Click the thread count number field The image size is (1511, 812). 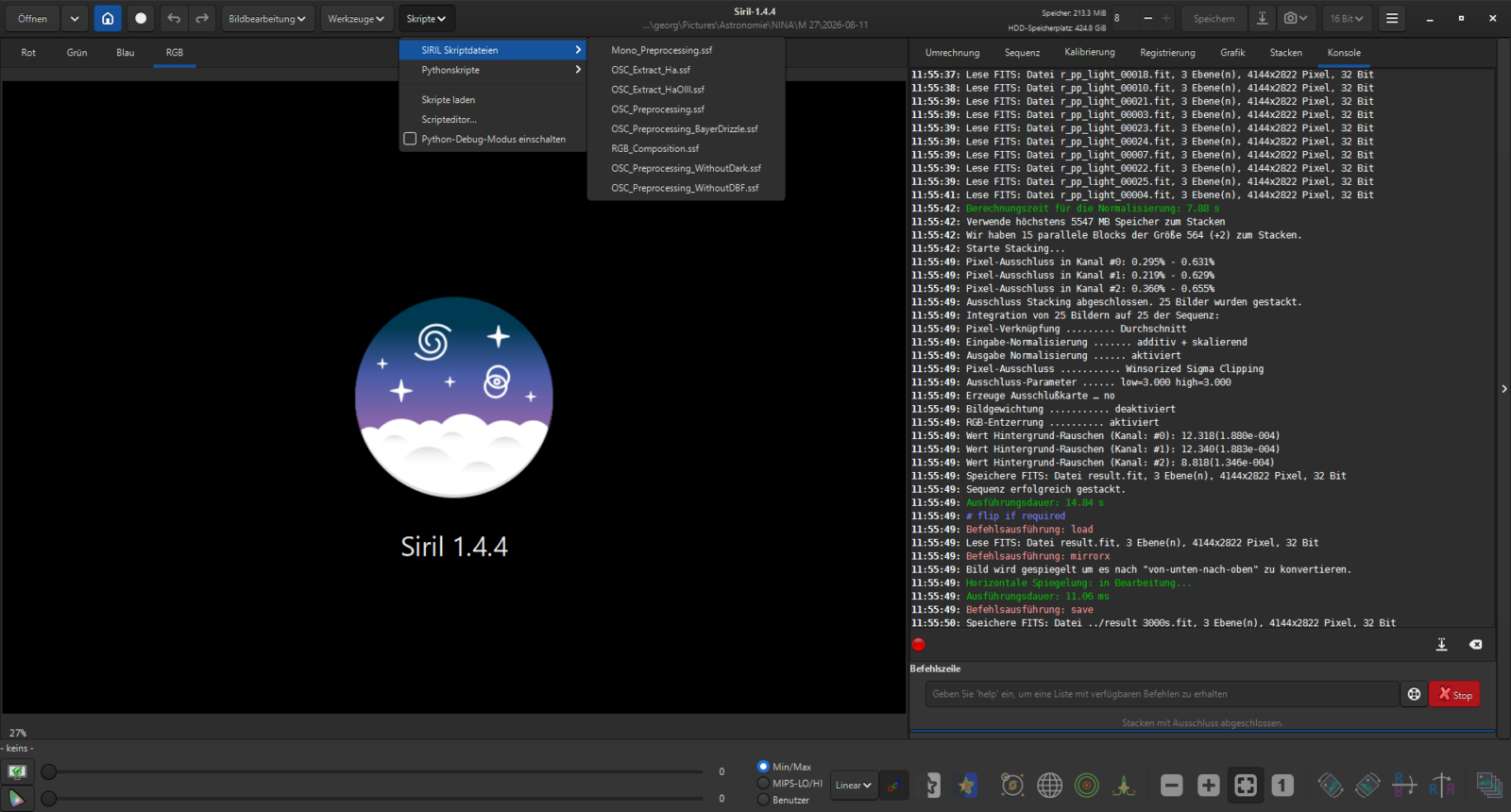pyautogui.click(x=1124, y=18)
